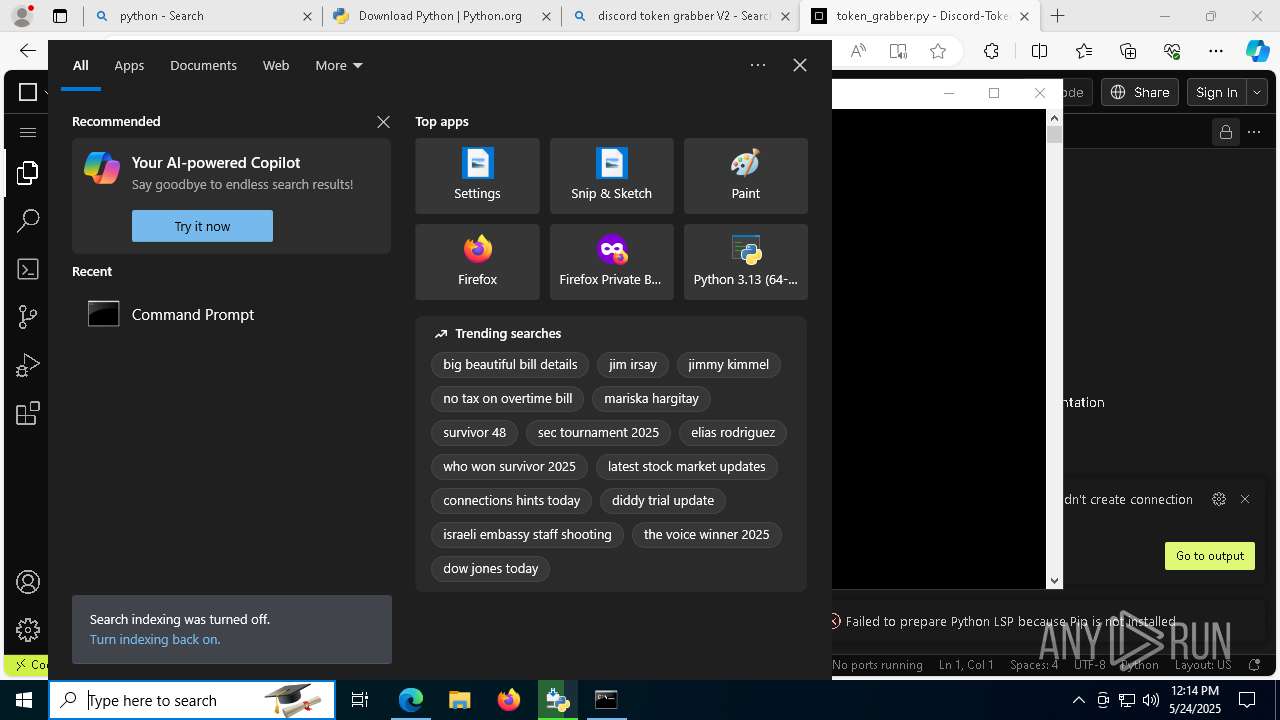The height and width of the screenshot is (720, 1280).
Task: Open Search icon in editor sidebar
Action: [28, 221]
